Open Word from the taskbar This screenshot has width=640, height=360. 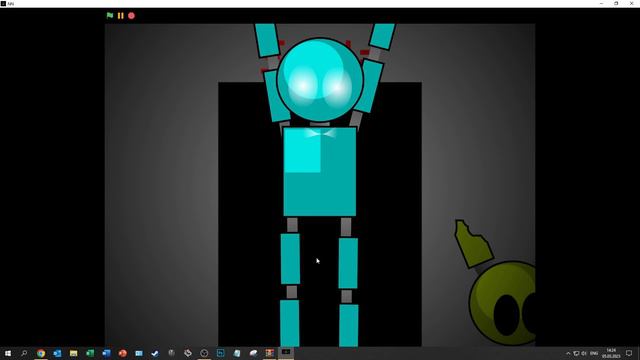coord(106,353)
